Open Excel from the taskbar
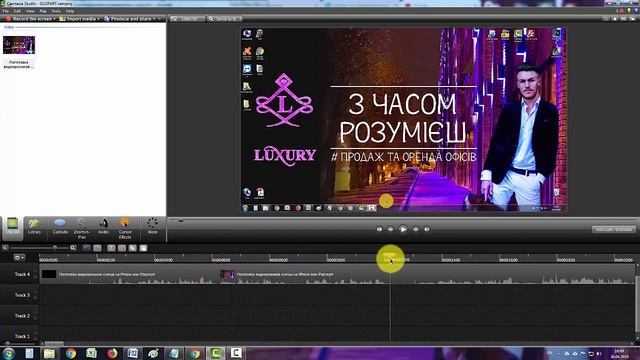 [91, 353]
